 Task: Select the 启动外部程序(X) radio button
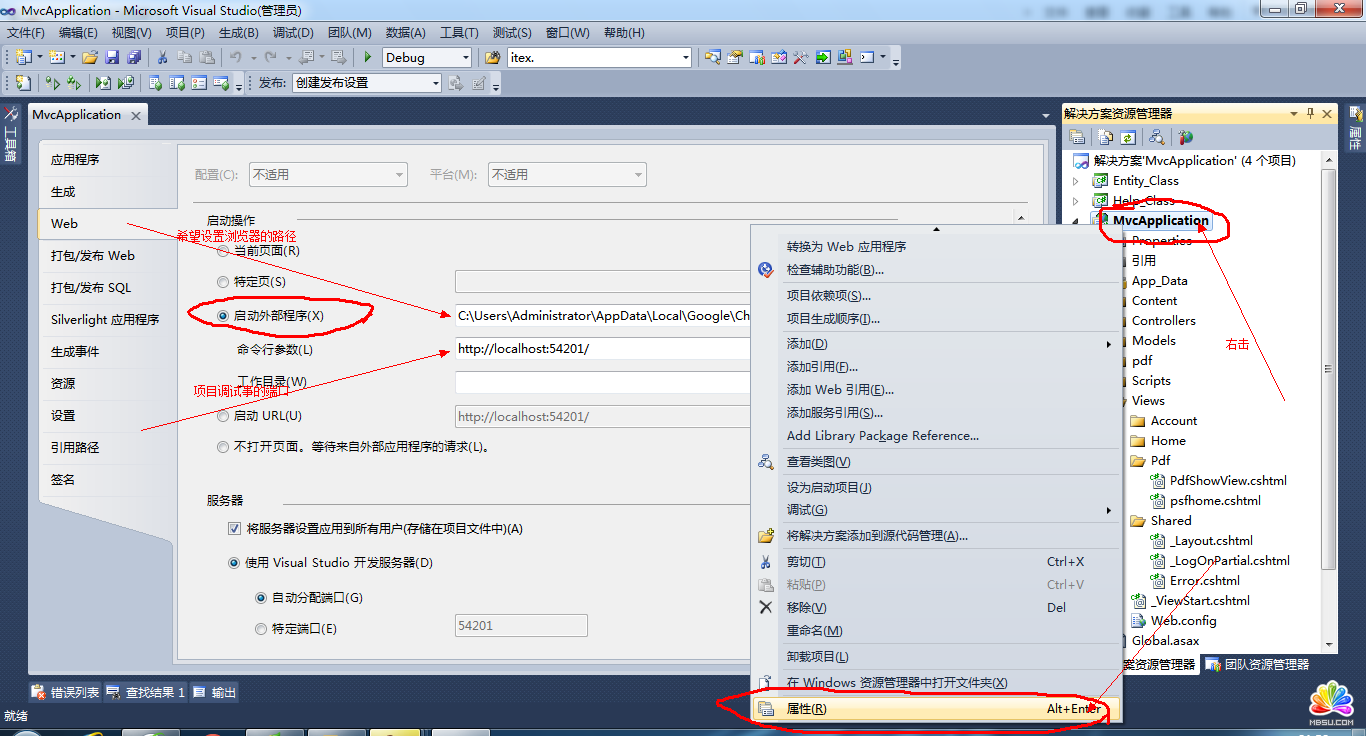pyautogui.click(x=222, y=313)
